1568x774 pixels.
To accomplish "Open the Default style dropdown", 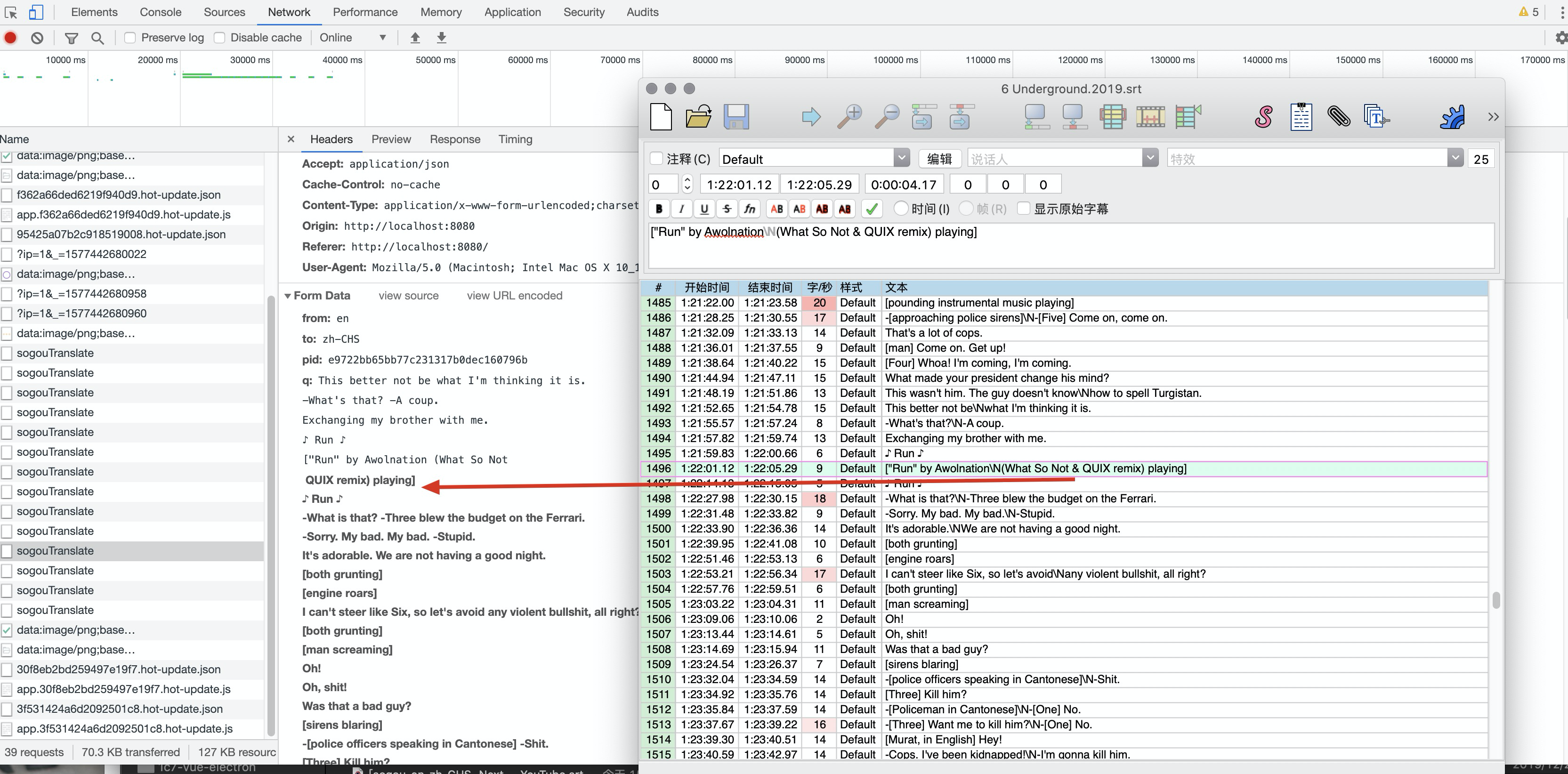I will 901,158.
